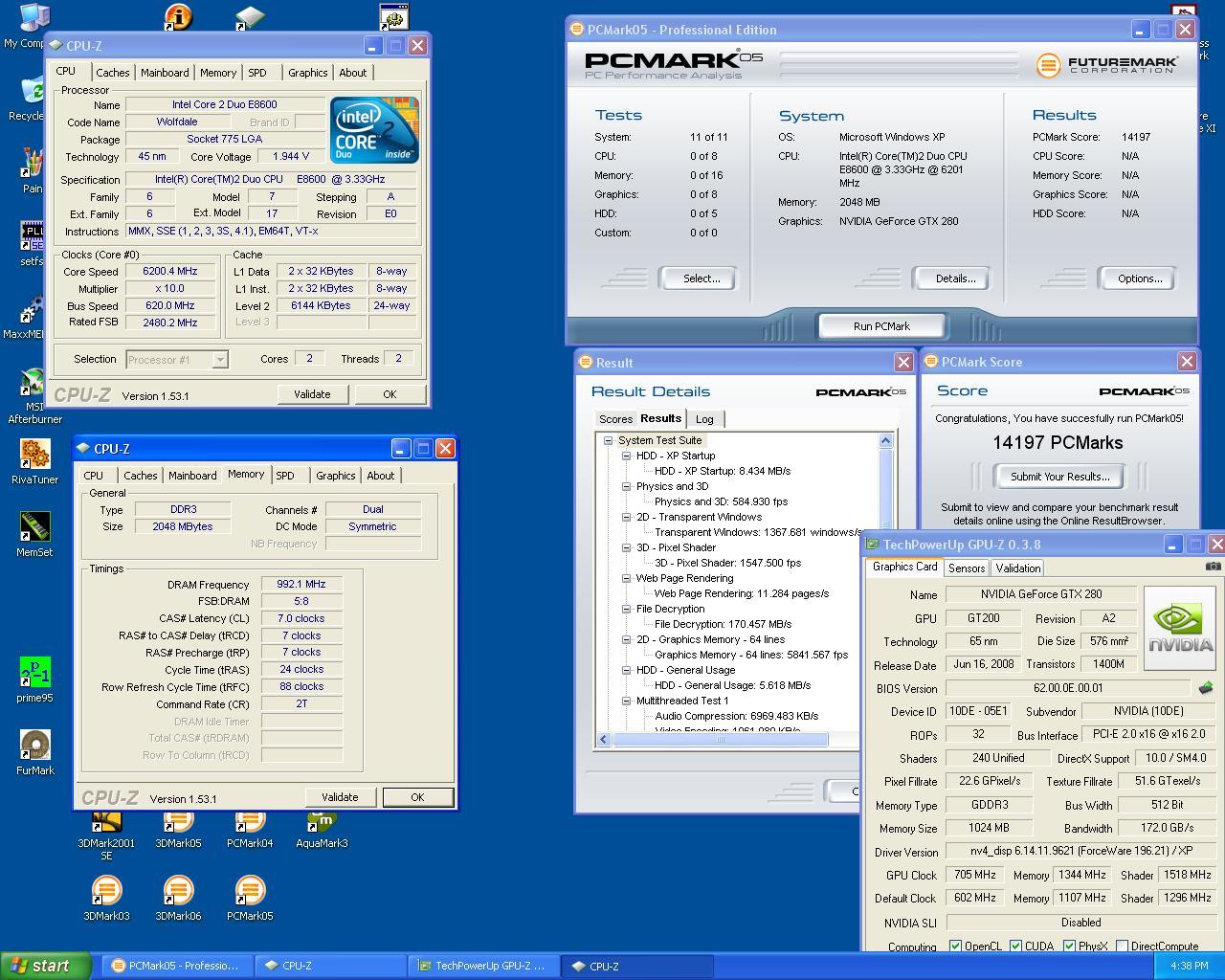Click the Futuremark Corporation logo
This screenshot has width=1225, height=980.
pos(1106,64)
